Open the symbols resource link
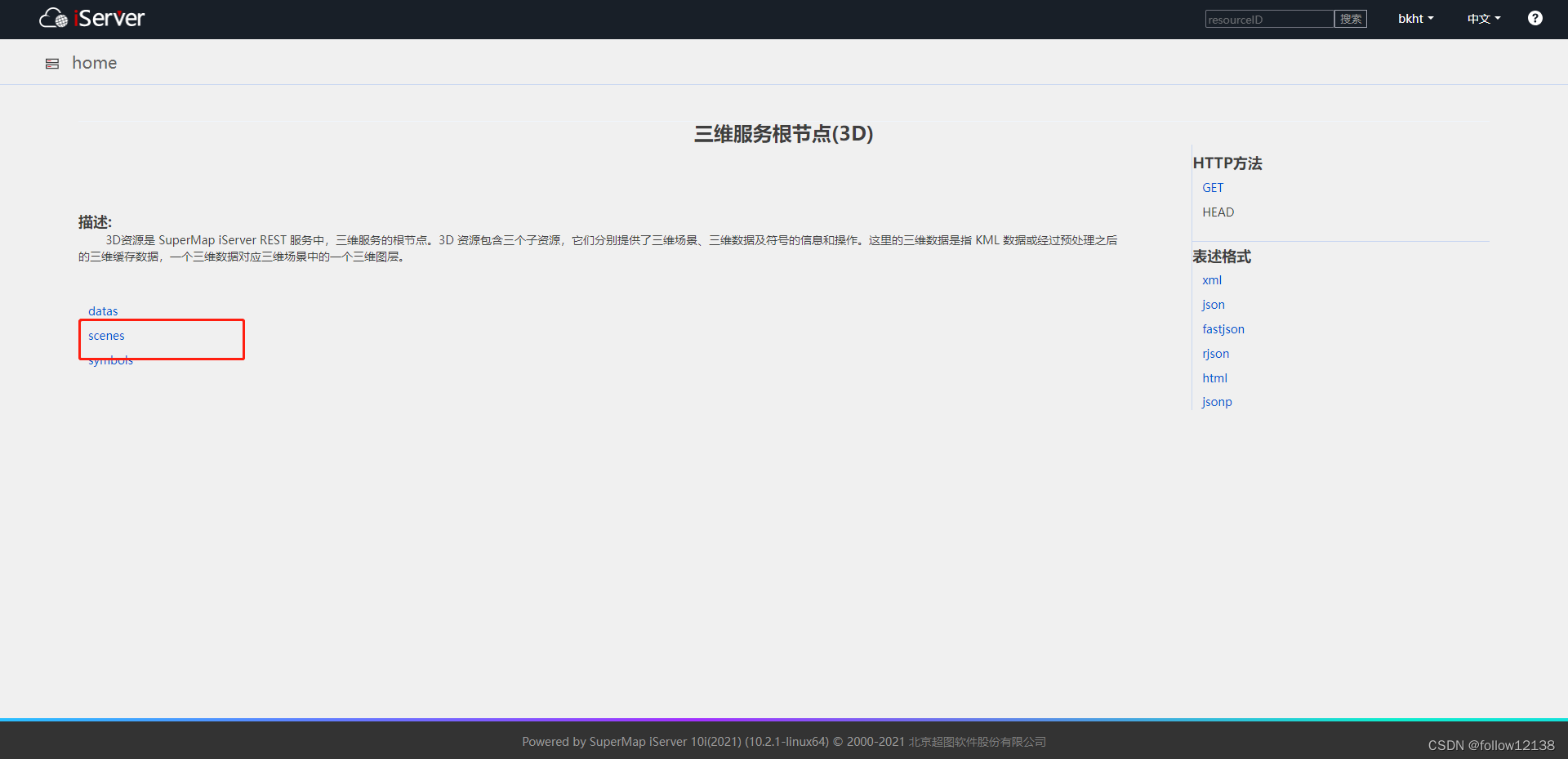1568x759 pixels. pyautogui.click(x=110, y=360)
